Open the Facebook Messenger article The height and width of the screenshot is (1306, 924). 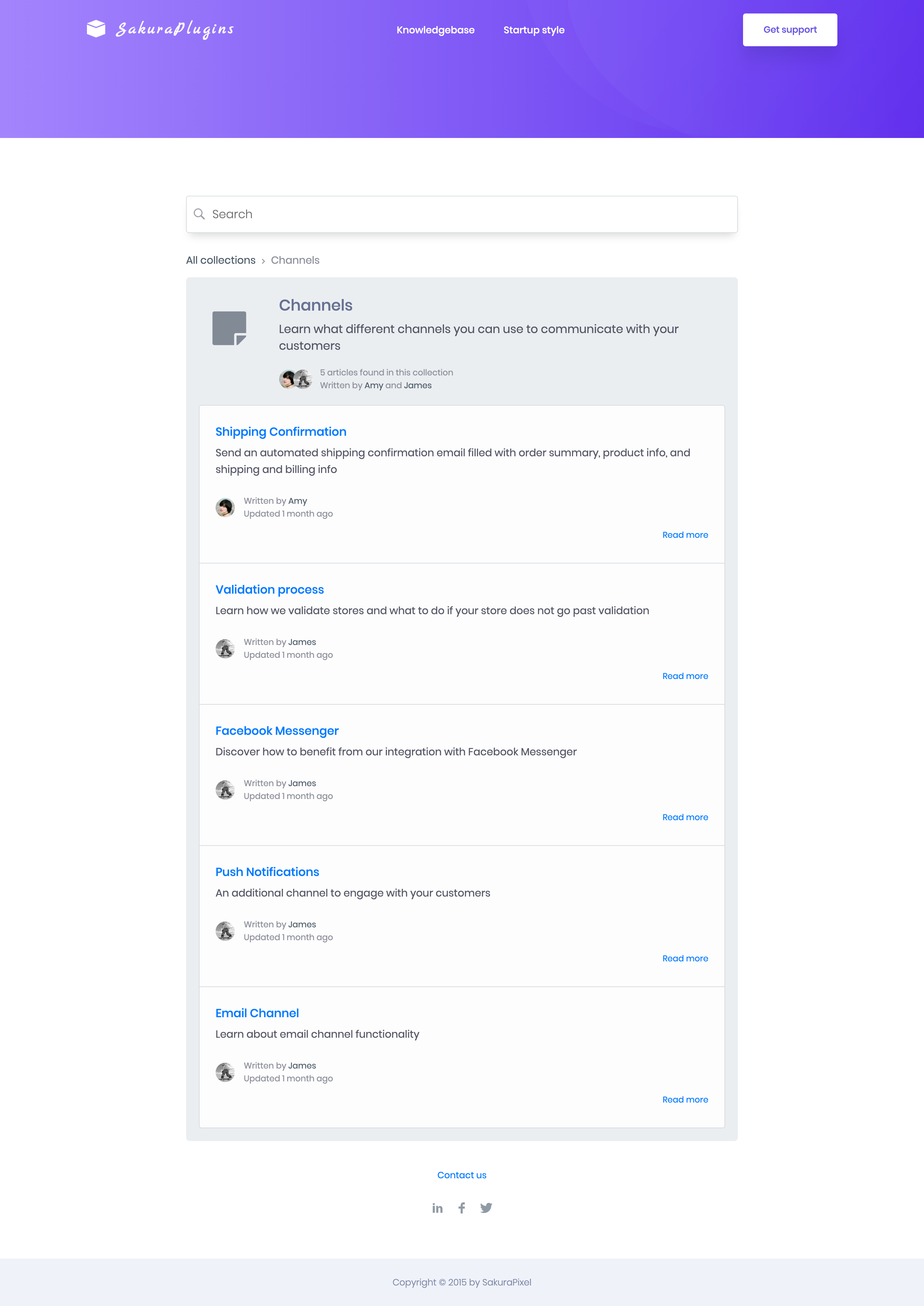(277, 731)
